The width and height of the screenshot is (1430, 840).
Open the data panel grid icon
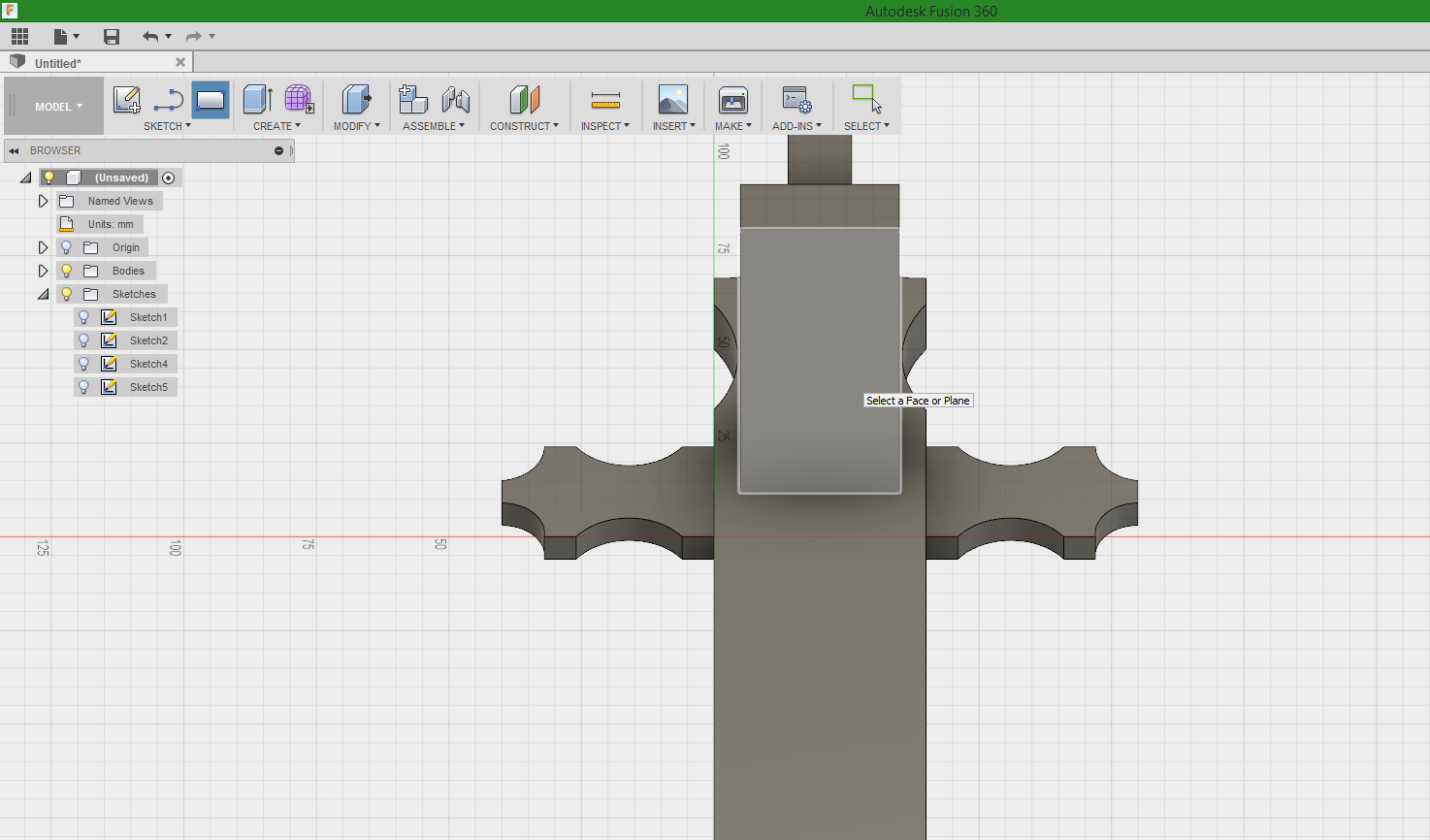pyautogui.click(x=20, y=37)
